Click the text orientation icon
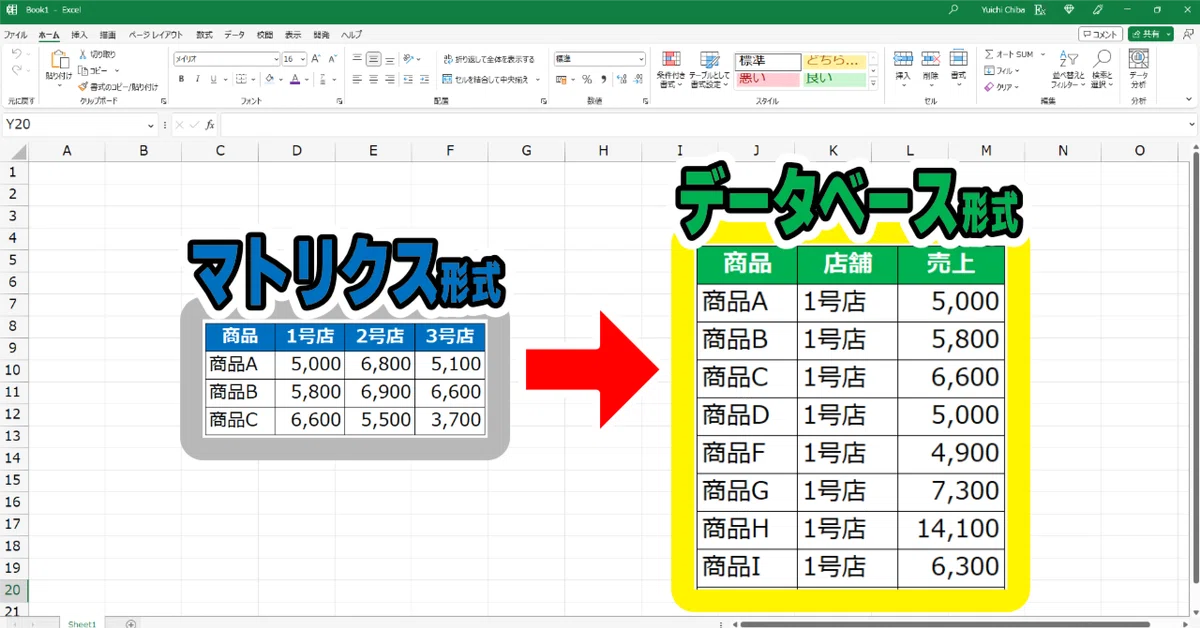Image resolution: width=1200 pixels, height=628 pixels. point(409,59)
